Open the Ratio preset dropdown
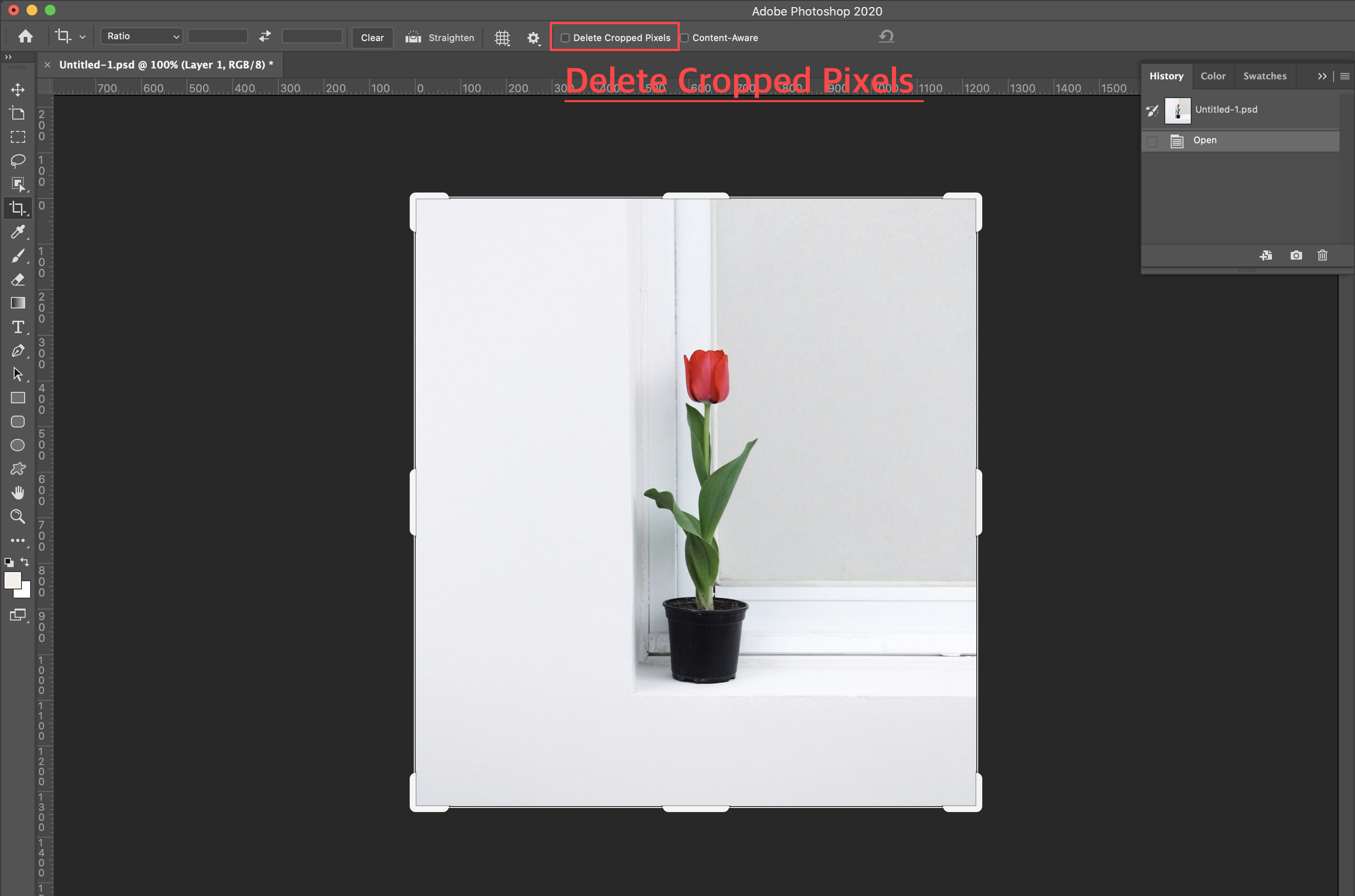1355x896 pixels. pos(142,36)
